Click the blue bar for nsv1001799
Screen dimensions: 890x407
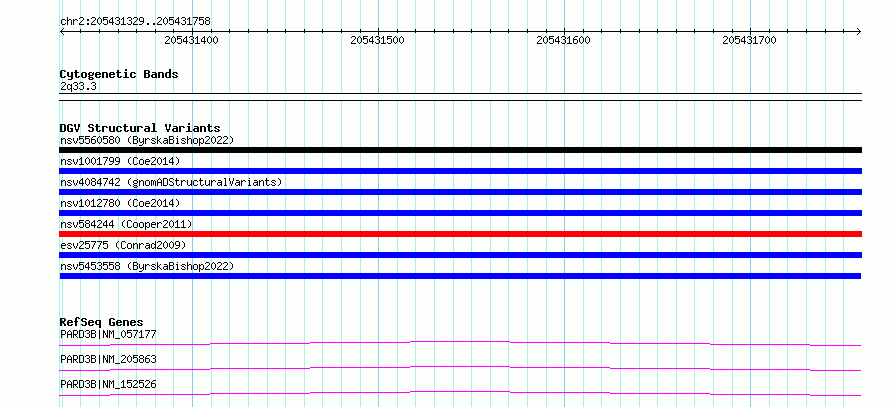coord(461,171)
